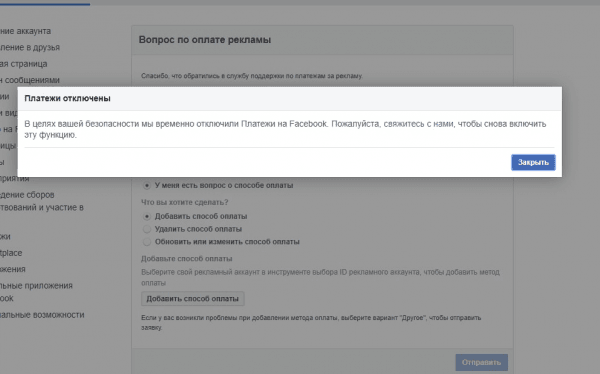Click note 'Если у вас возникли проблемы'
600x374 pixels.
click(x=311, y=322)
